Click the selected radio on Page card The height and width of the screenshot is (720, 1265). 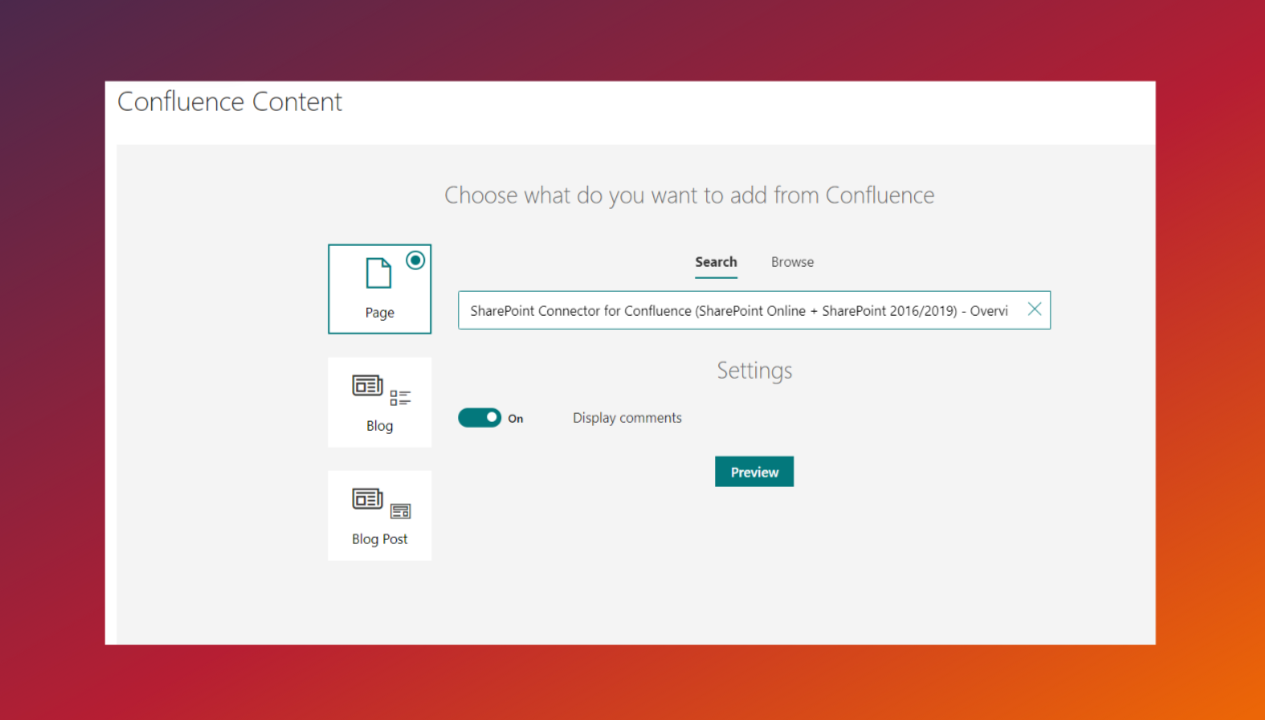tap(416, 260)
